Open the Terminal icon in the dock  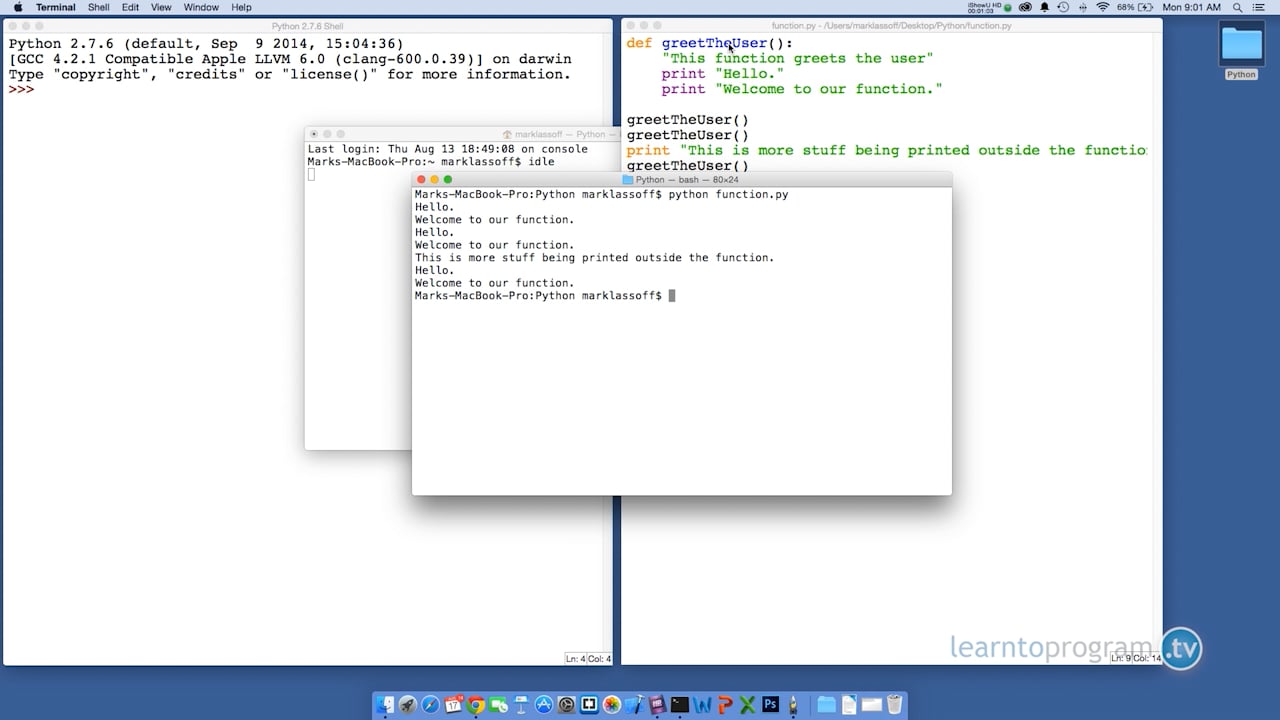pos(680,705)
